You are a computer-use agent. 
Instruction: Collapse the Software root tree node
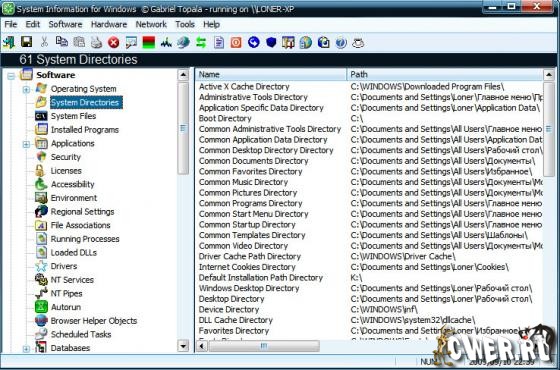11,76
